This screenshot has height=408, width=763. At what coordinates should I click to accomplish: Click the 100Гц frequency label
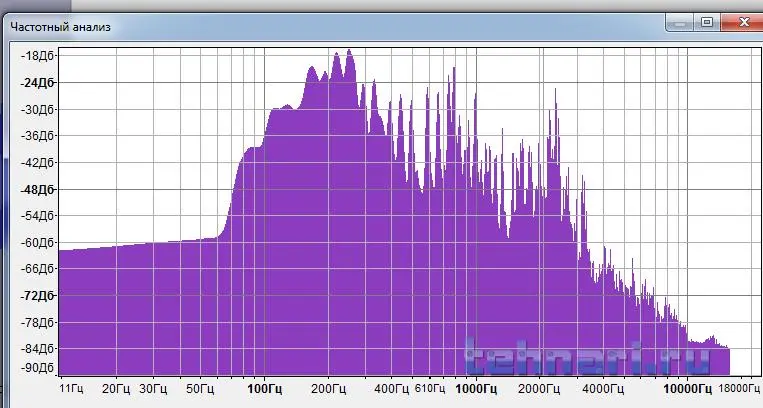[x=264, y=389]
